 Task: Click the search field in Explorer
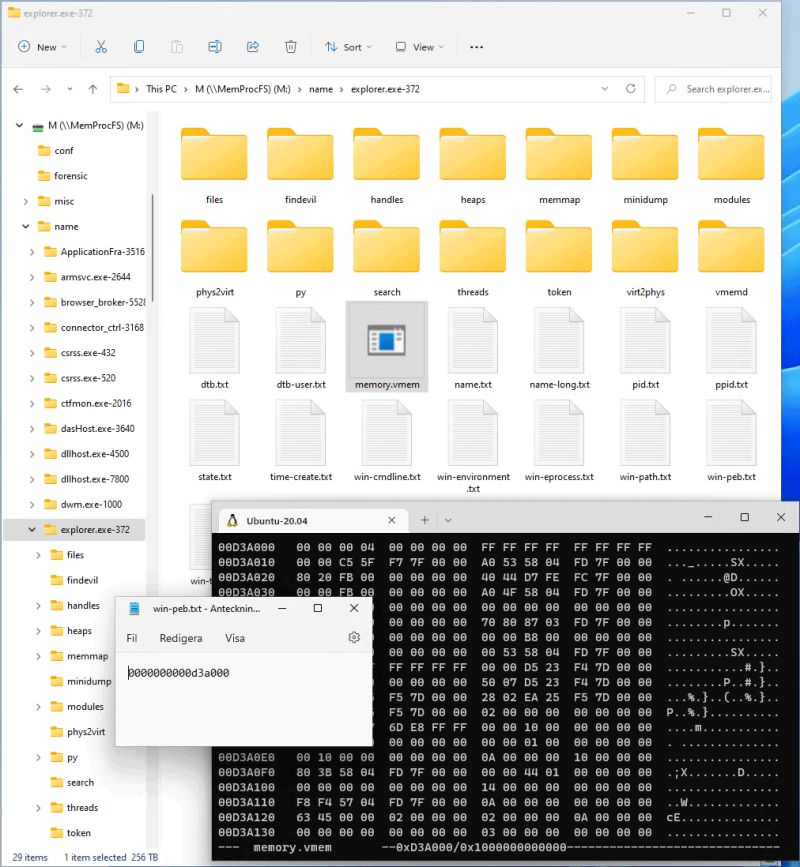pos(714,89)
